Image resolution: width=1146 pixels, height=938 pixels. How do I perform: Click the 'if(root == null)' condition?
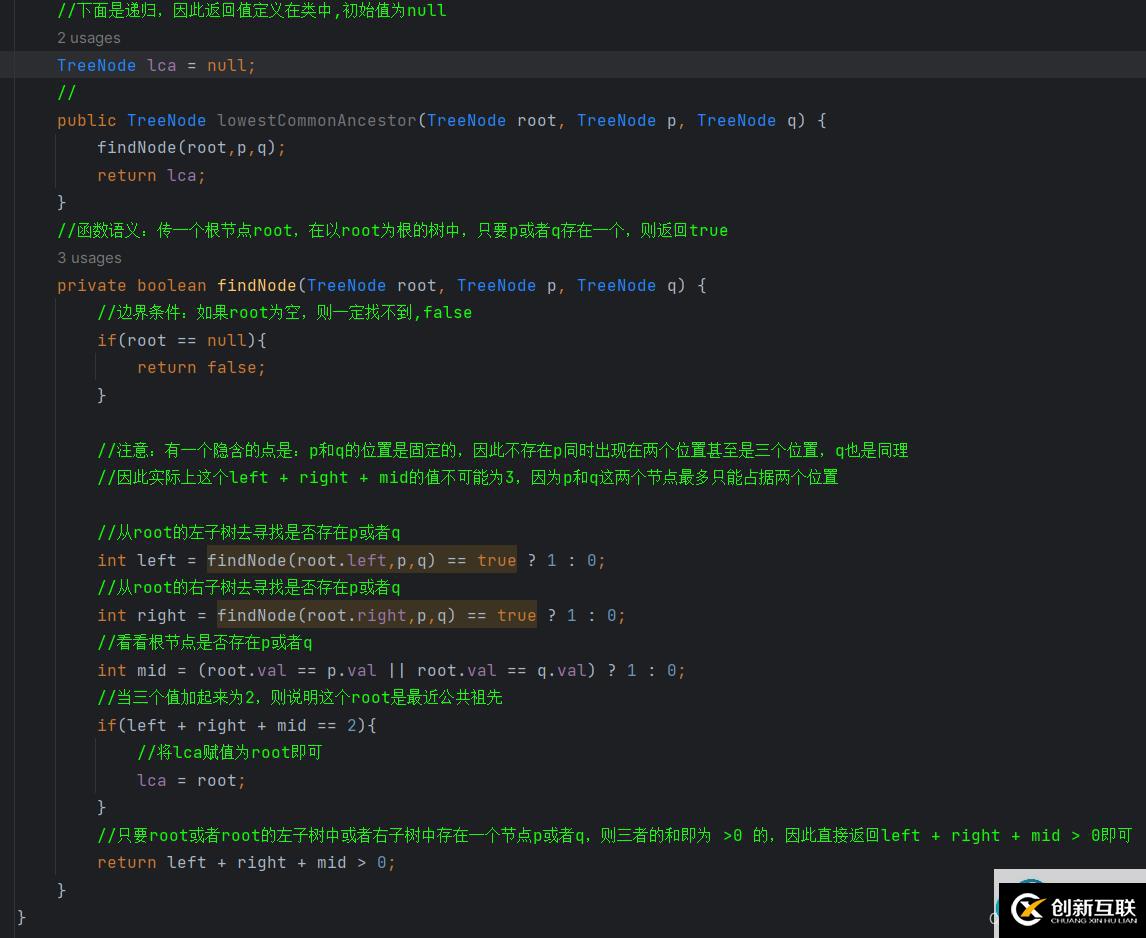pos(181,340)
